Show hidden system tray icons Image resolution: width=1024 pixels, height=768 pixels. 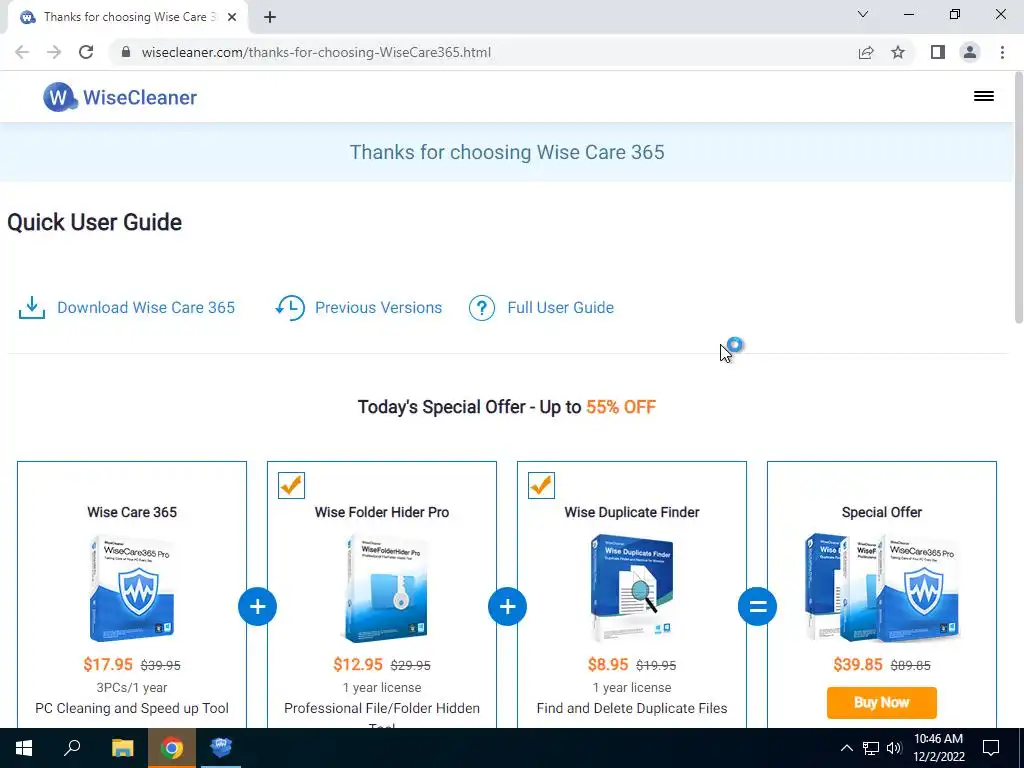pos(846,748)
